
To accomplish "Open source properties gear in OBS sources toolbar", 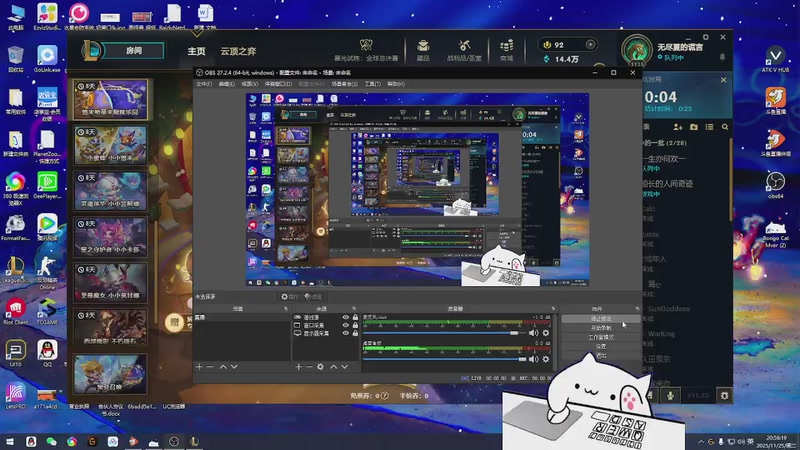I will pos(320,367).
